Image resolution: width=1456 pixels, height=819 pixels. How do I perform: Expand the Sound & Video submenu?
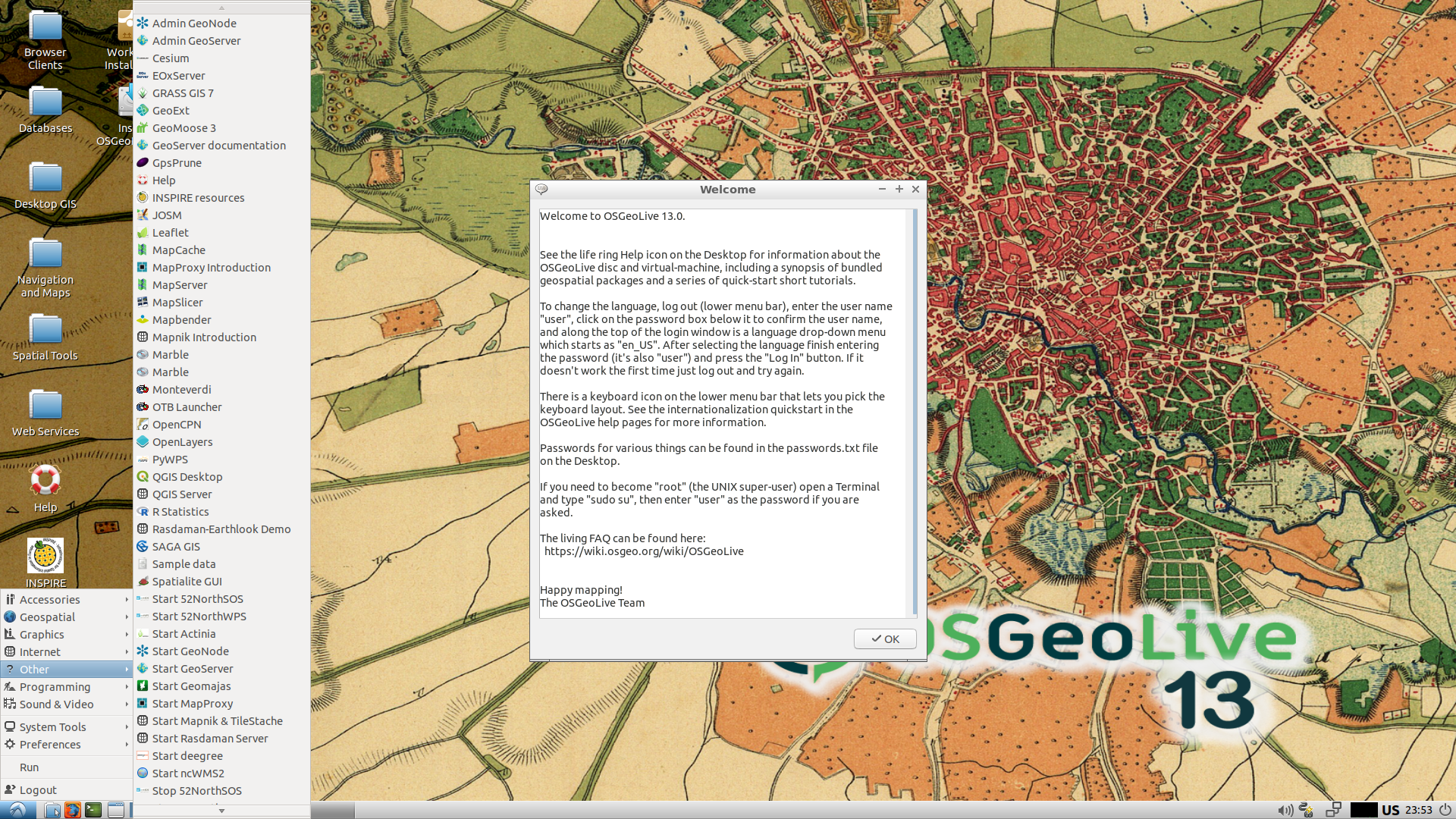pyautogui.click(x=67, y=704)
